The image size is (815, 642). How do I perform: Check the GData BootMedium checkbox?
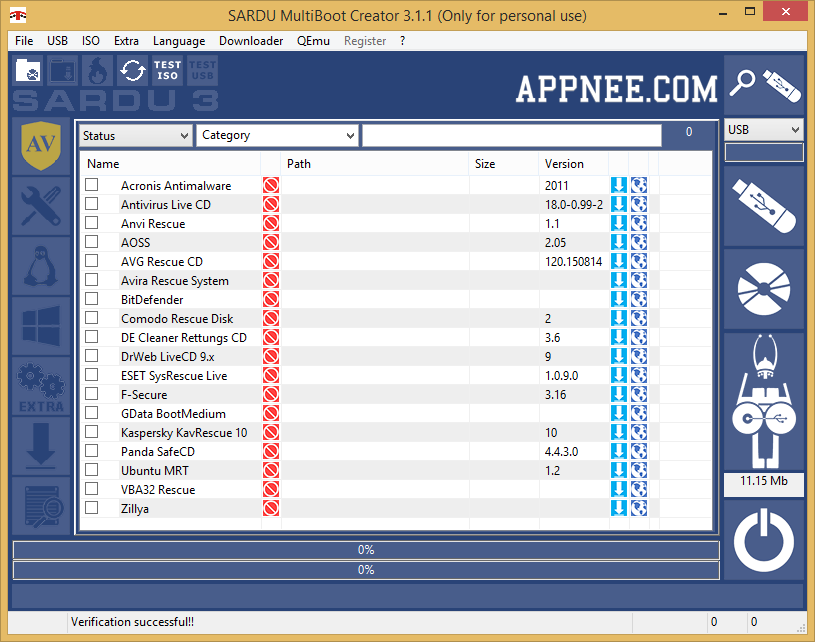coord(91,413)
